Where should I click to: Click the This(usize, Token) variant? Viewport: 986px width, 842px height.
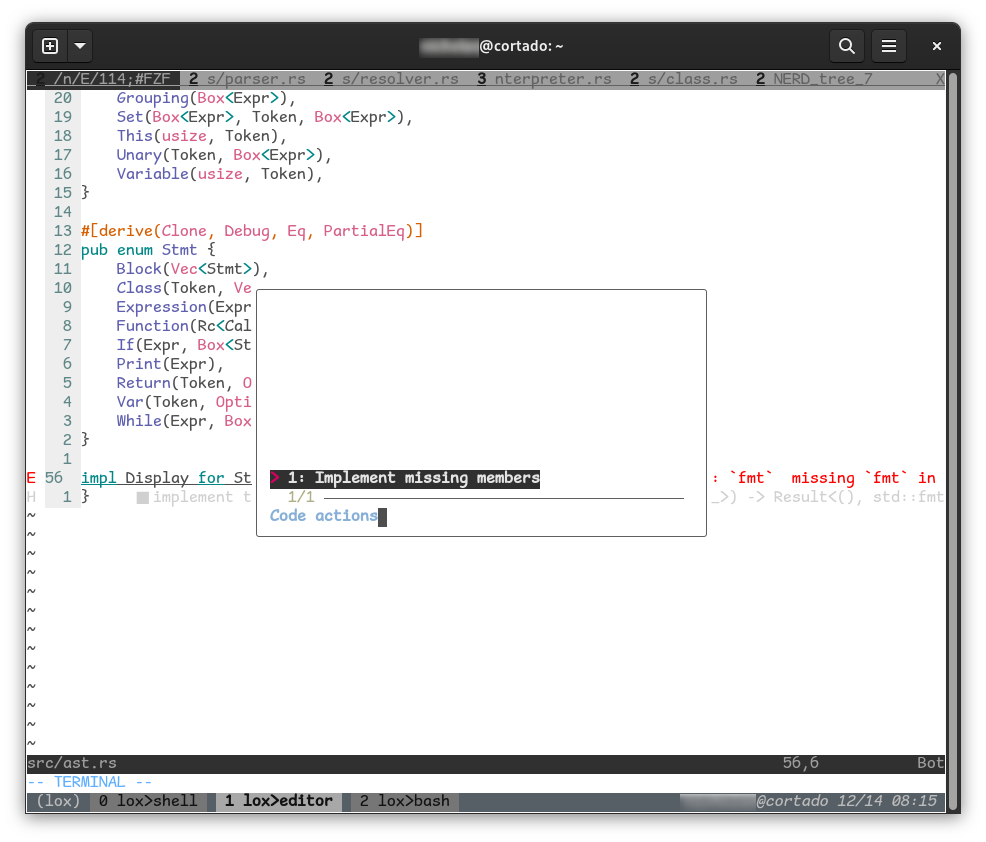pos(201,136)
